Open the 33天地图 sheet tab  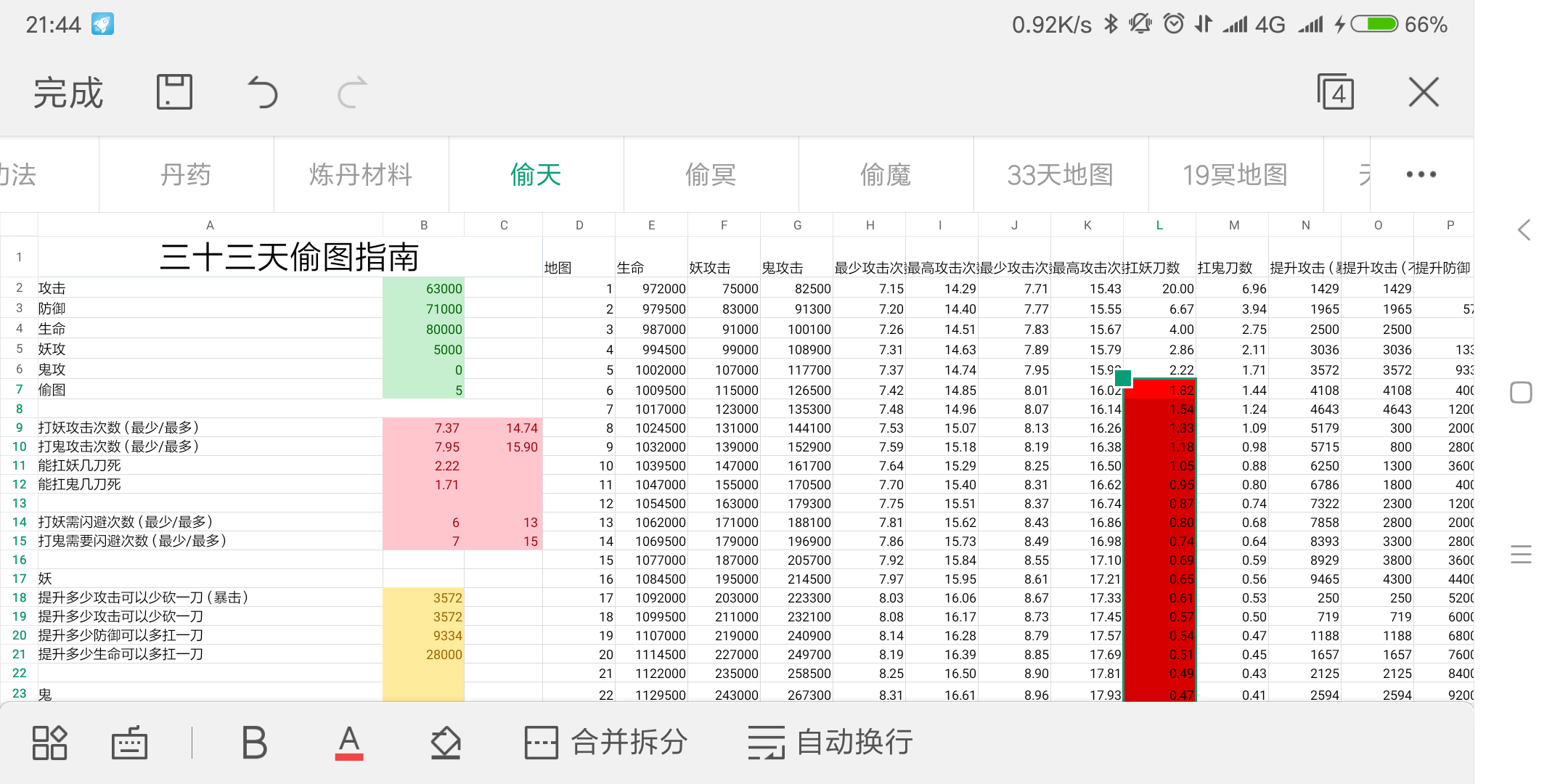[1060, 174]
